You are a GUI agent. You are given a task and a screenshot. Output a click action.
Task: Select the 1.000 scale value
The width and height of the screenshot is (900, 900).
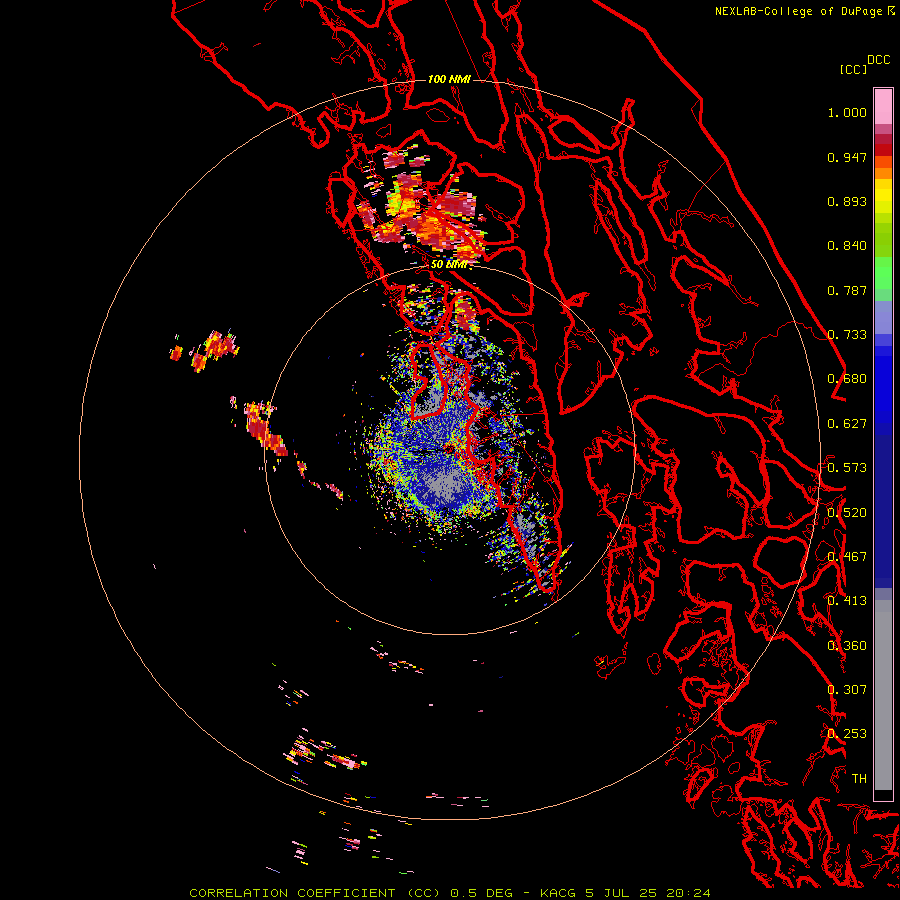tap(847, 113)
